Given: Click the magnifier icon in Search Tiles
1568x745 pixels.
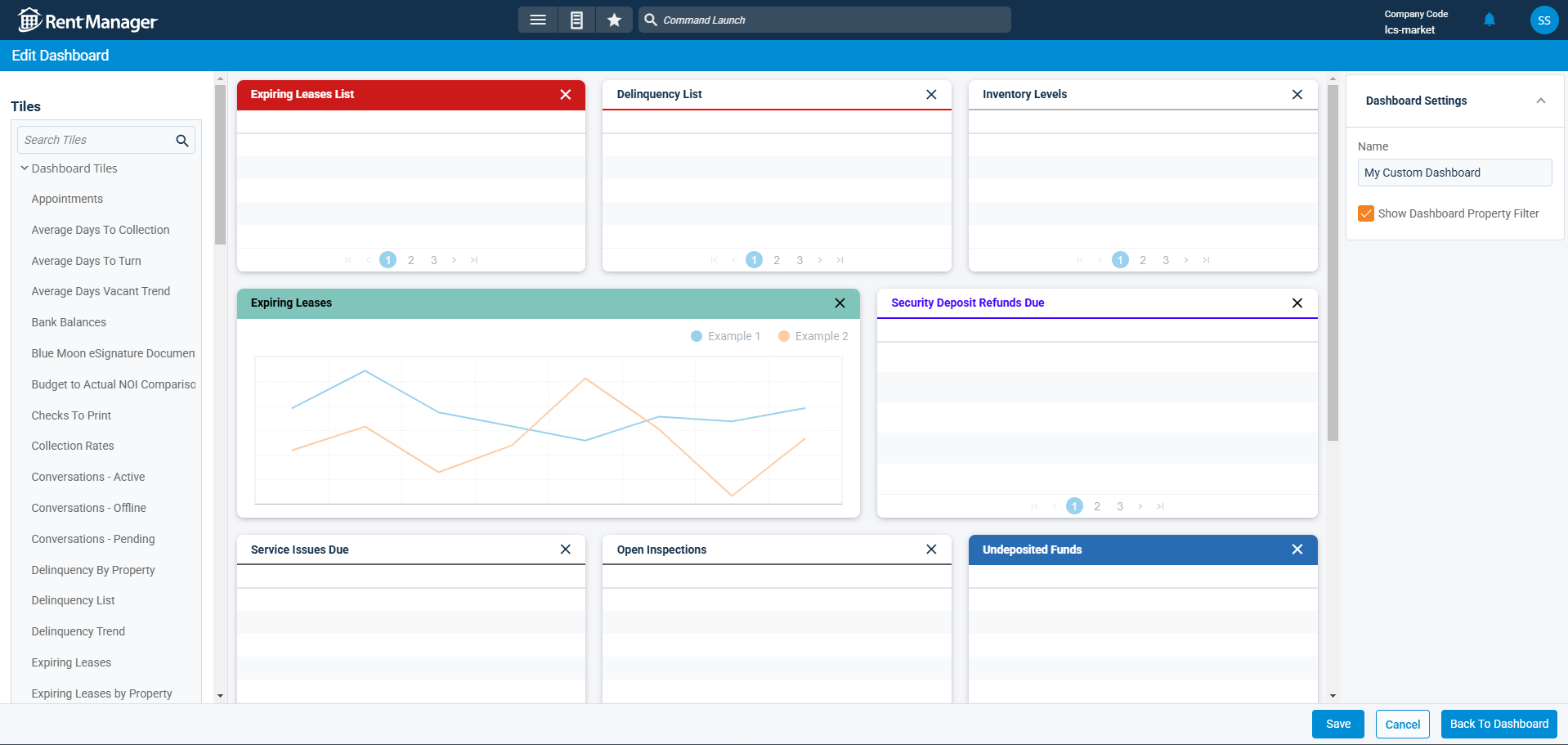Looking at the screenshot, I should pyautogui.click(x=181, y=140).
